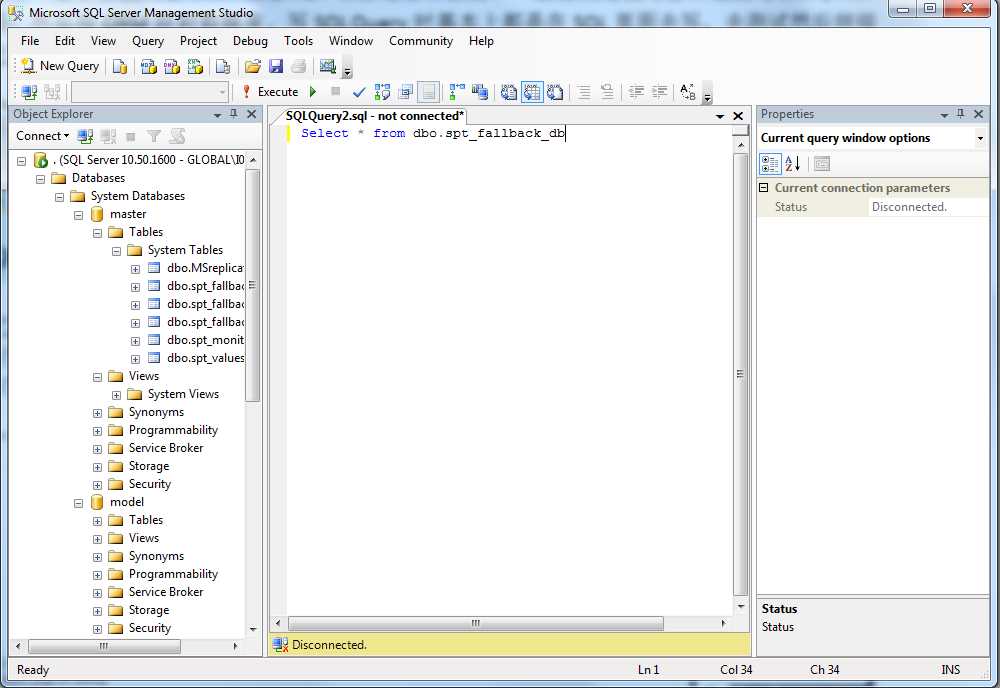
Task: Open the Edit menu
Action: coord(64,41)
